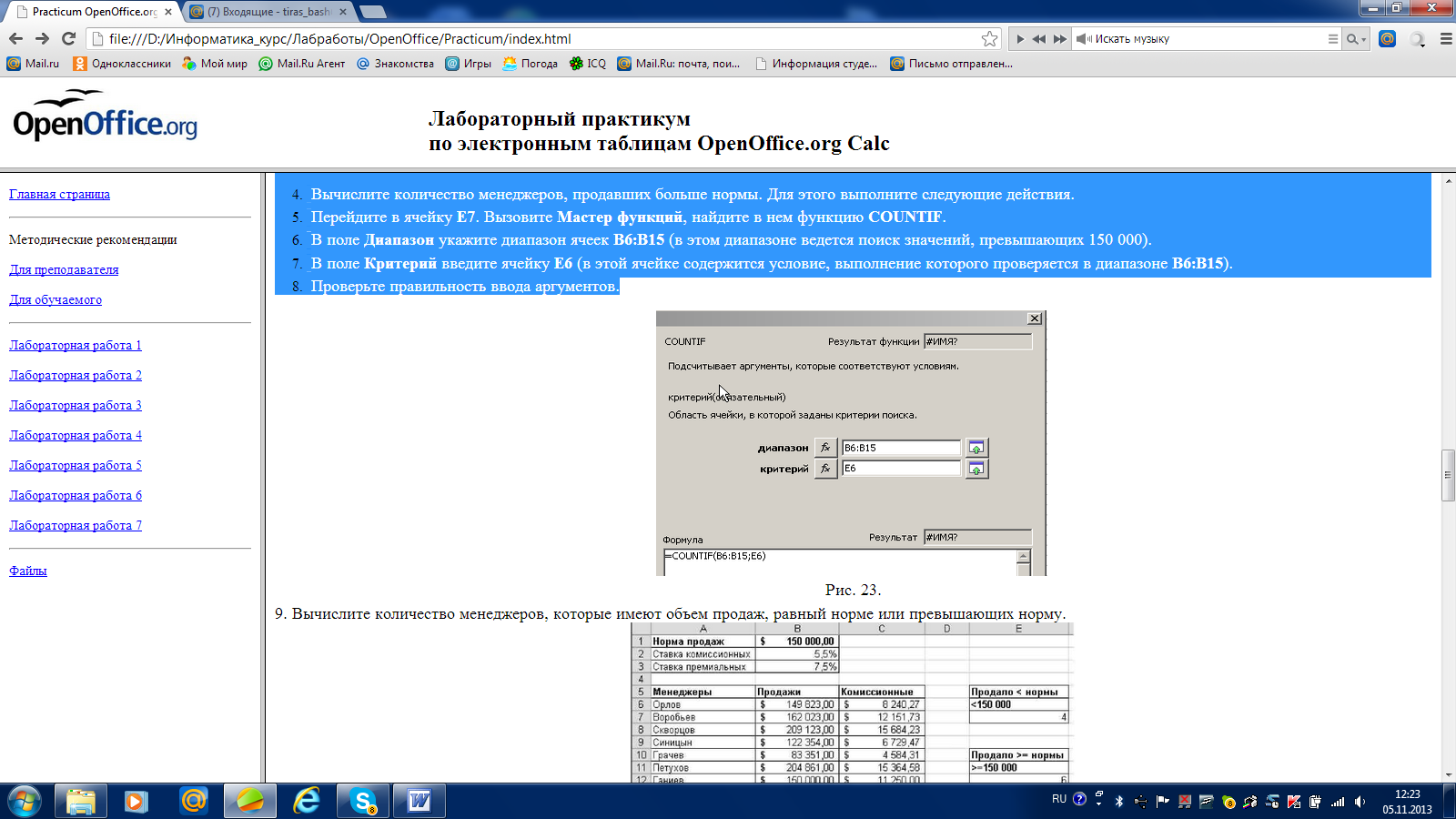Viewport: 1456px width, 819px height.
Task: Open the Mail.Ru Agent taskbar icon
Action: [193, 801]
